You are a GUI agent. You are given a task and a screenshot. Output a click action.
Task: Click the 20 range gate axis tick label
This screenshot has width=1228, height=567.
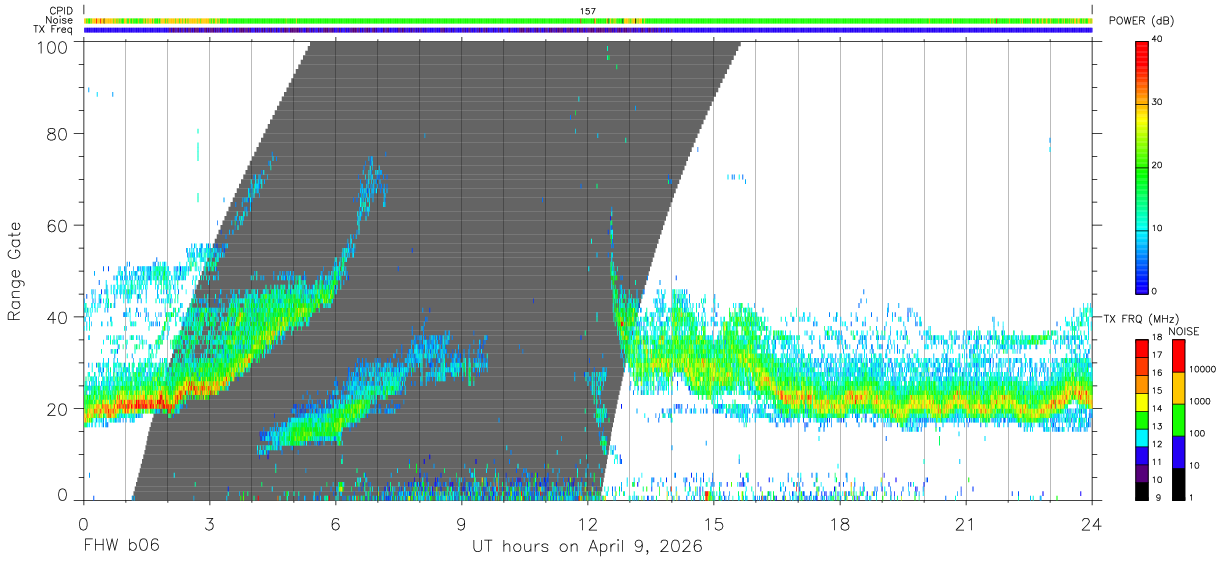coord(58,409)
